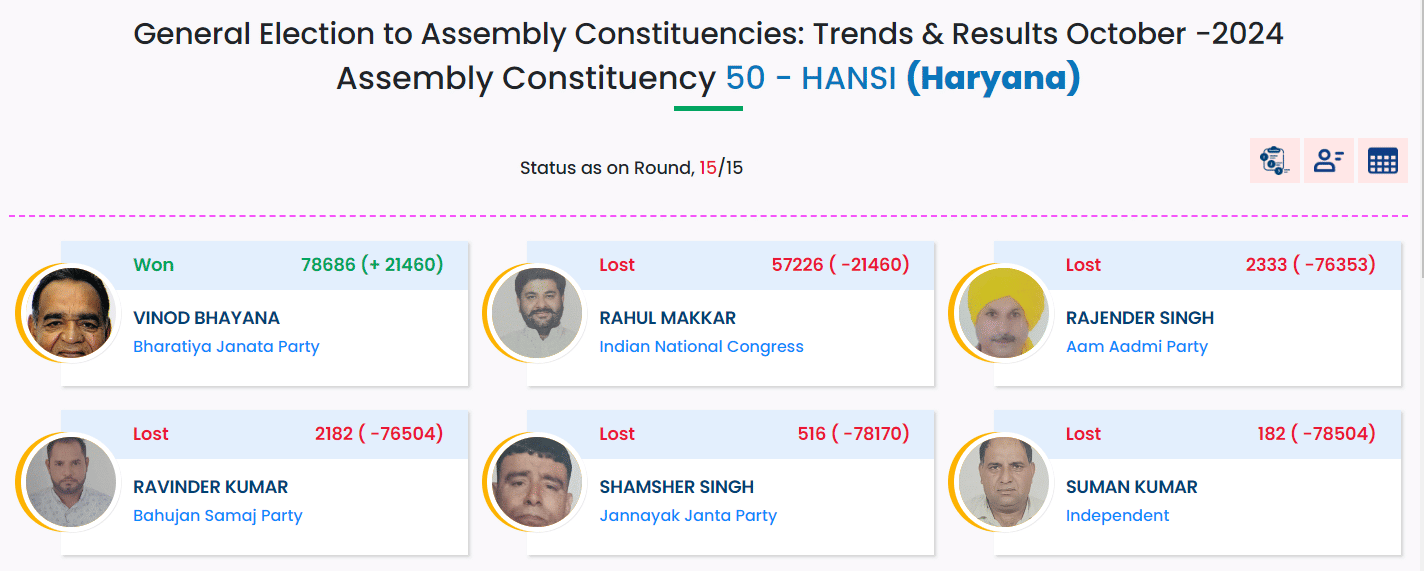Open Rajender Singh's photo with yellow turban

[x=1001, y=314]
